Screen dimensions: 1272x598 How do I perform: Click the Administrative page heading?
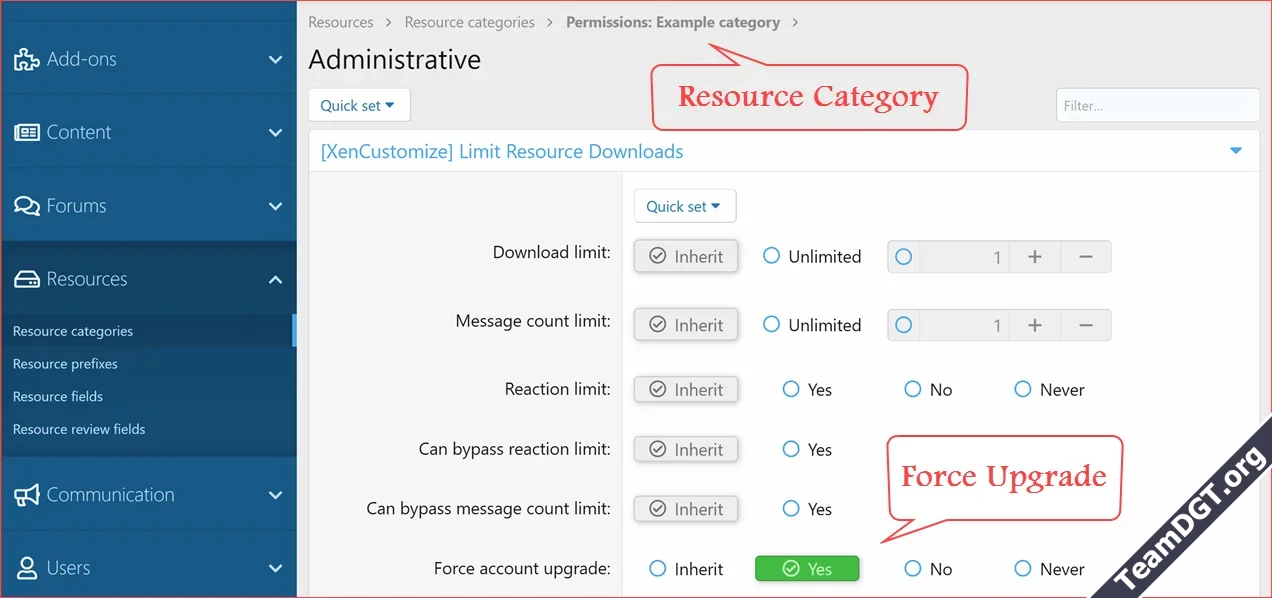coord(395,59)
